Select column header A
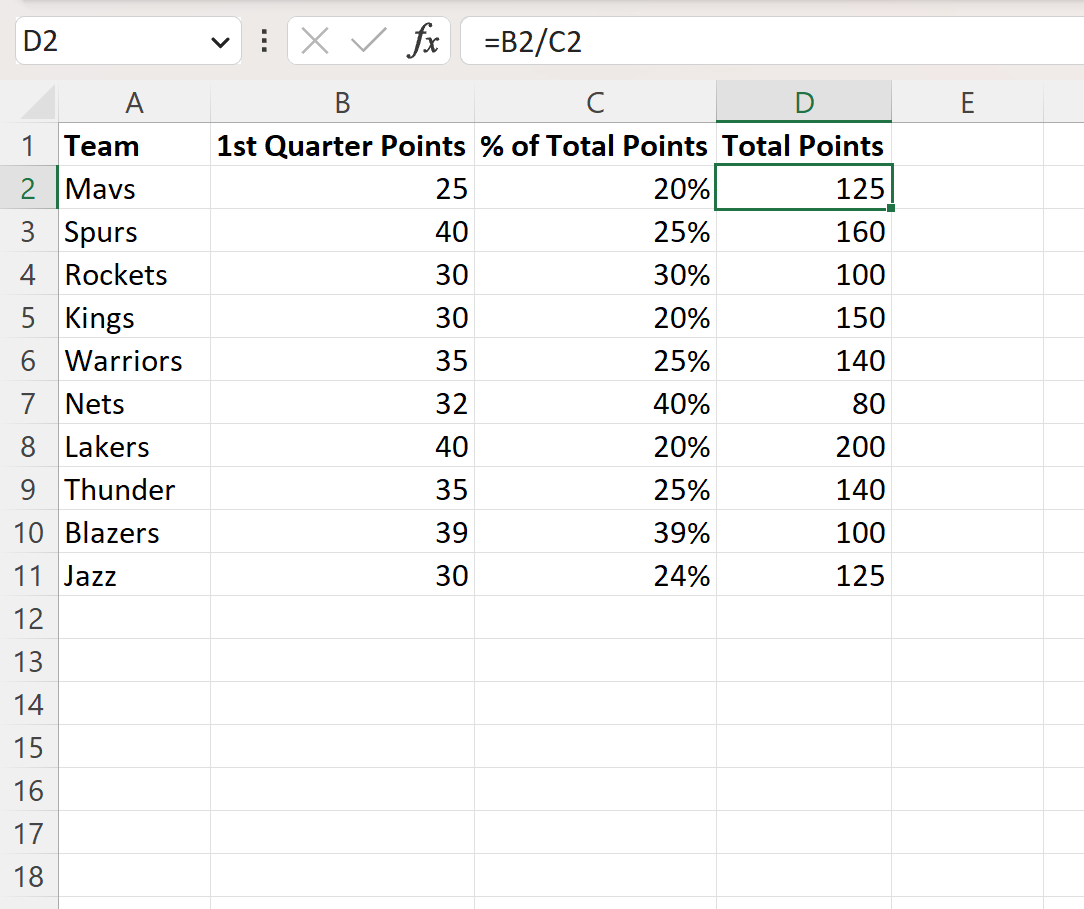This screenshot has width=1084, height=909. coord(134,102)
